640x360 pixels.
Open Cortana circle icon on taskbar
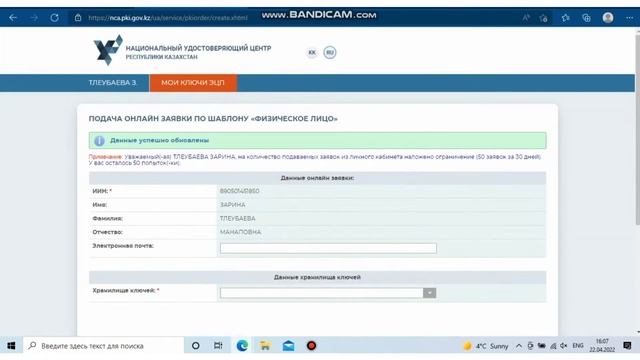[196, 346]
